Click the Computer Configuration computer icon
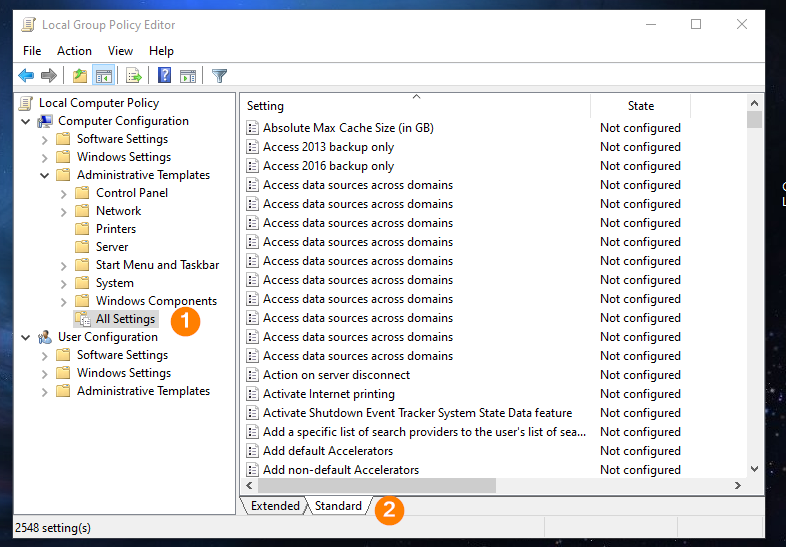The image size is (786, 547). pos(45,121)
